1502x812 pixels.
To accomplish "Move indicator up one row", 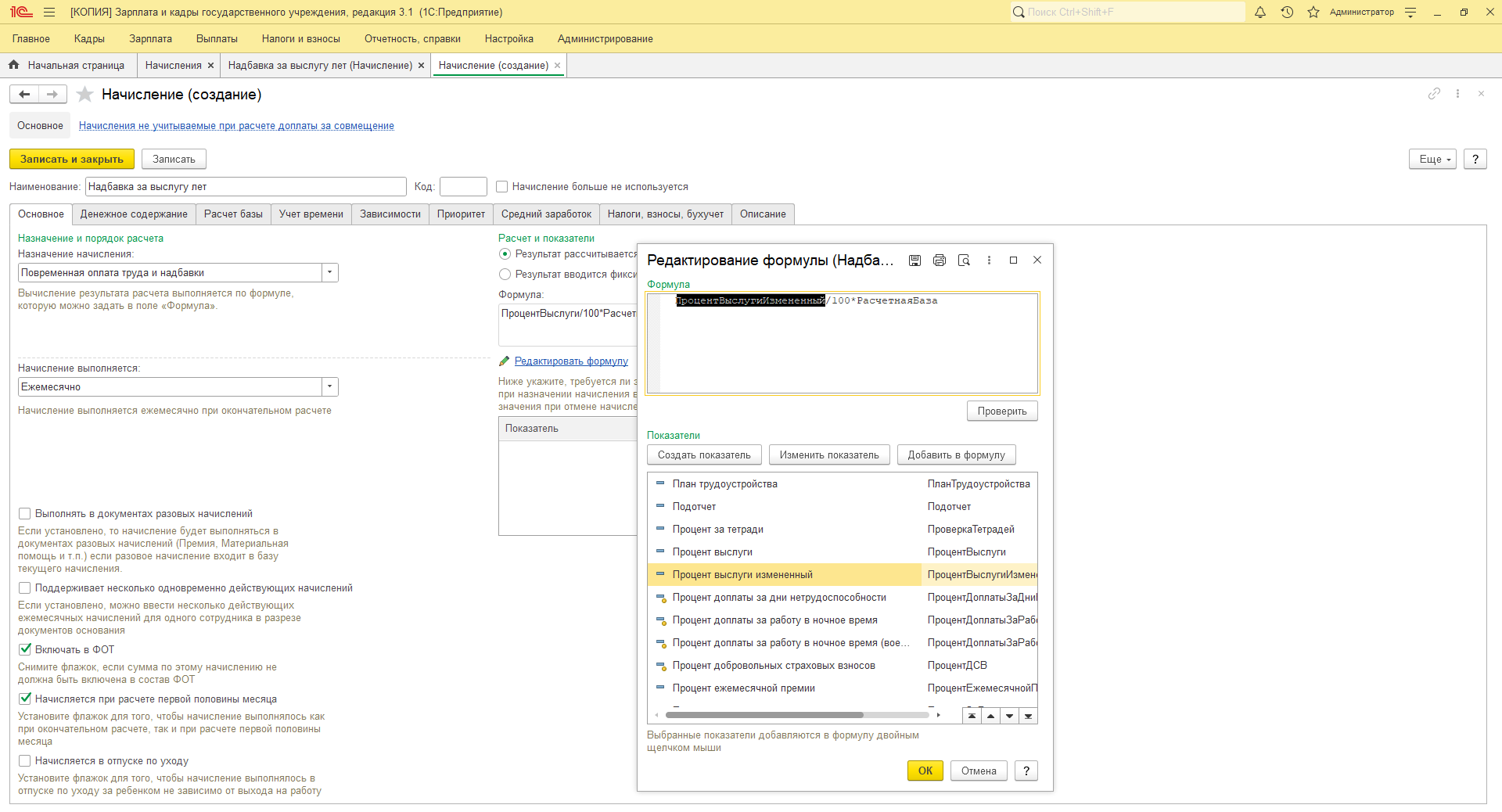I will tap(990, 716).
